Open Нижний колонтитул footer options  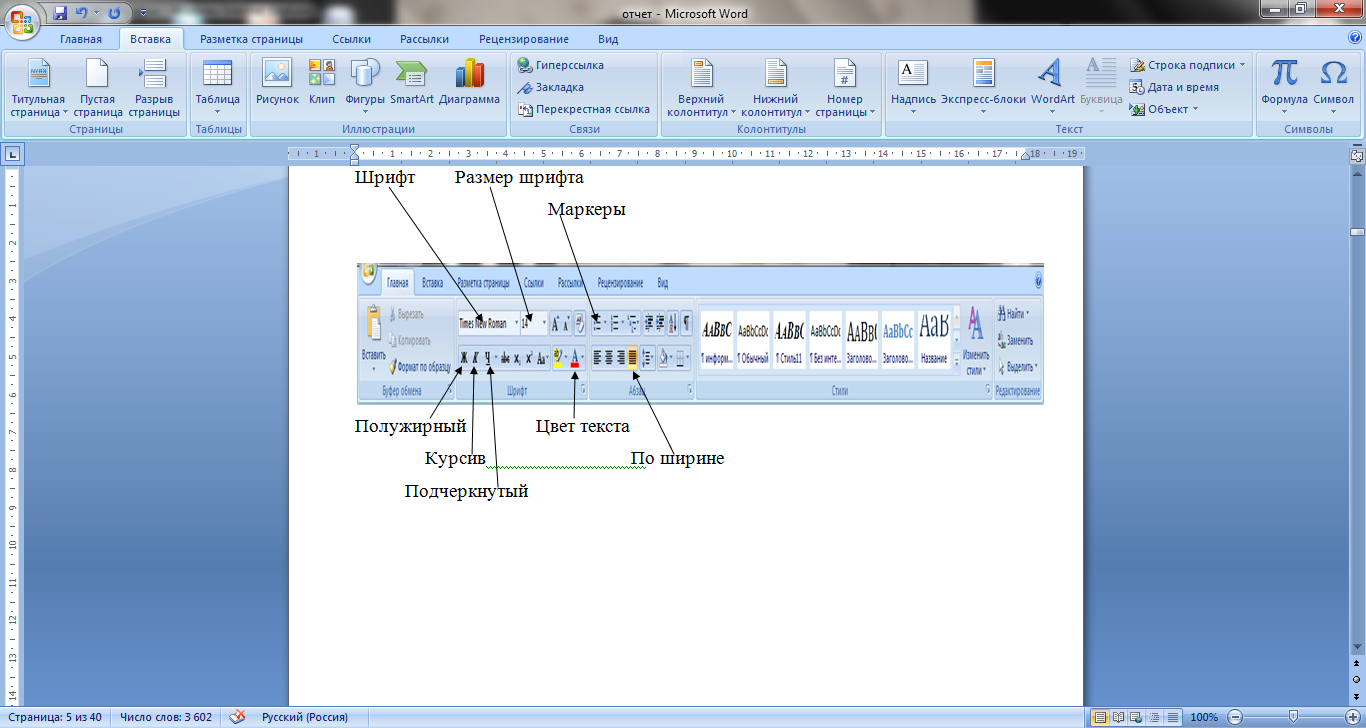click(x=776, y=88)
